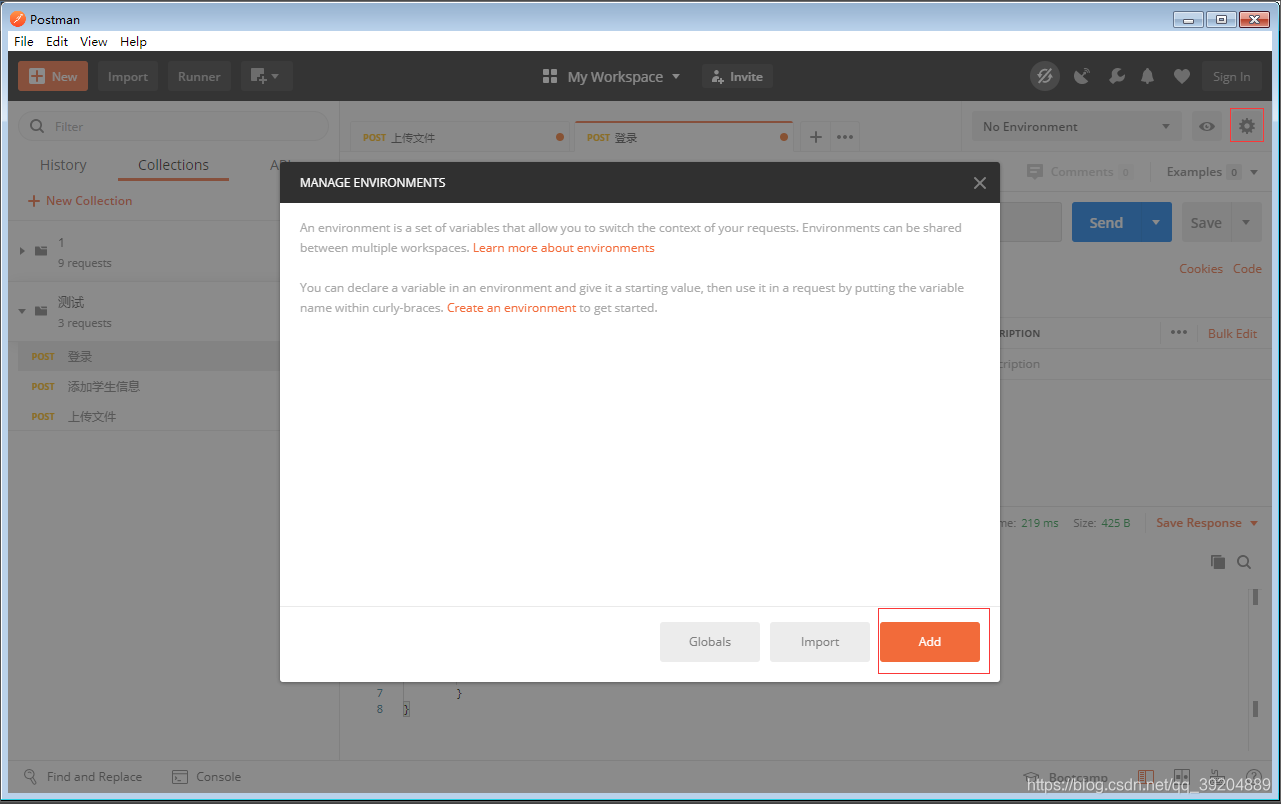Open keyboard shortcuts icon in status bar
This screenshot has width=1281, height=804.
(x=1218, y=778)
